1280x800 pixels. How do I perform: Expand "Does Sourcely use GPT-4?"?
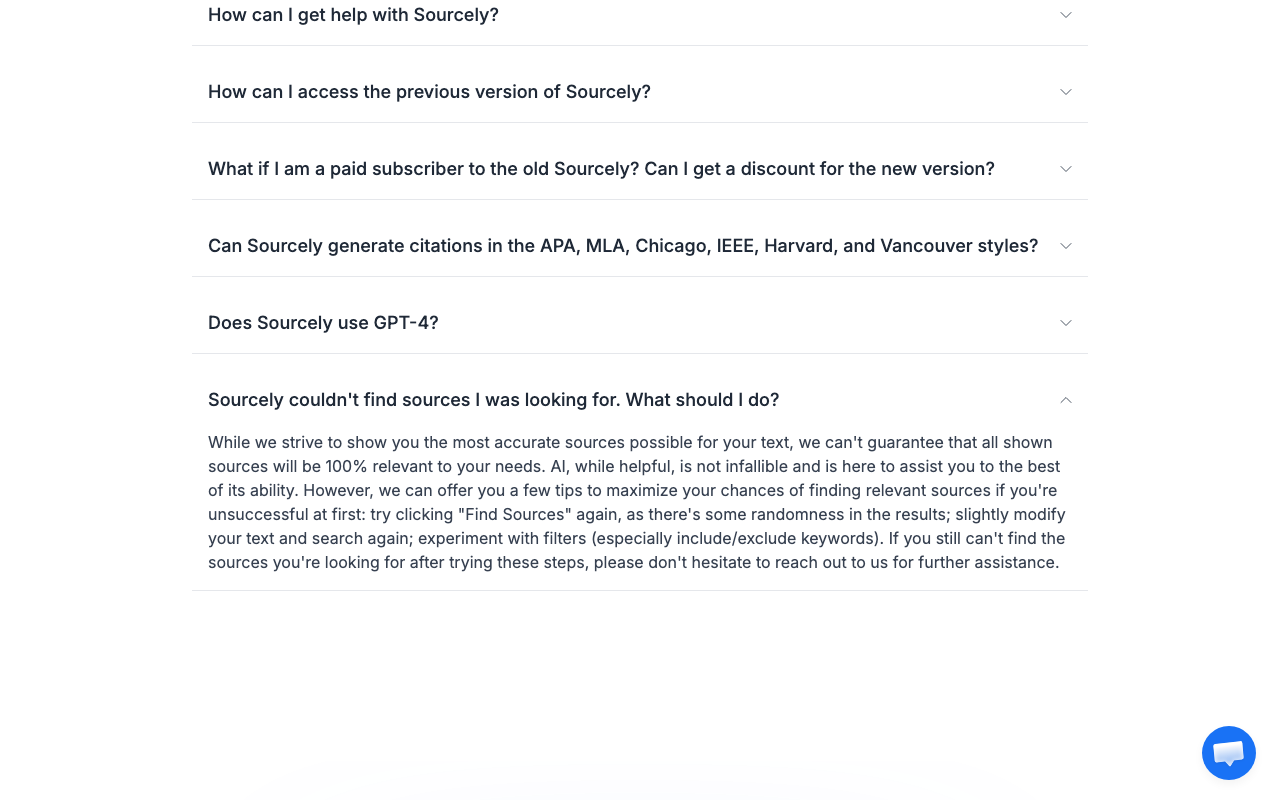point(640,323)
